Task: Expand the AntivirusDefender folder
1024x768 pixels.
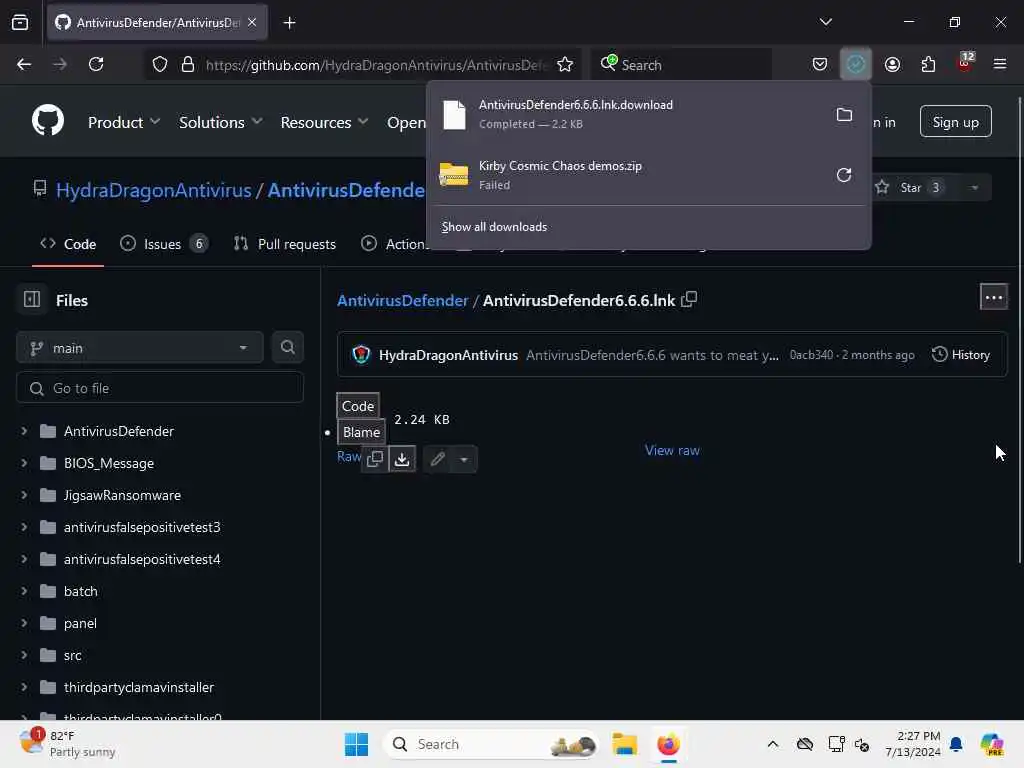Action: [24, 431]
